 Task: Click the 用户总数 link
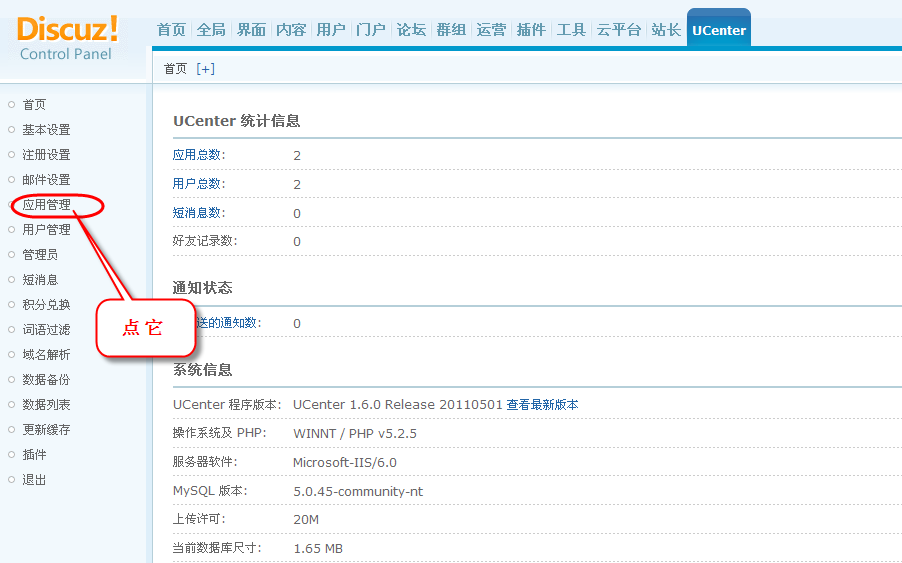[199, 184]
